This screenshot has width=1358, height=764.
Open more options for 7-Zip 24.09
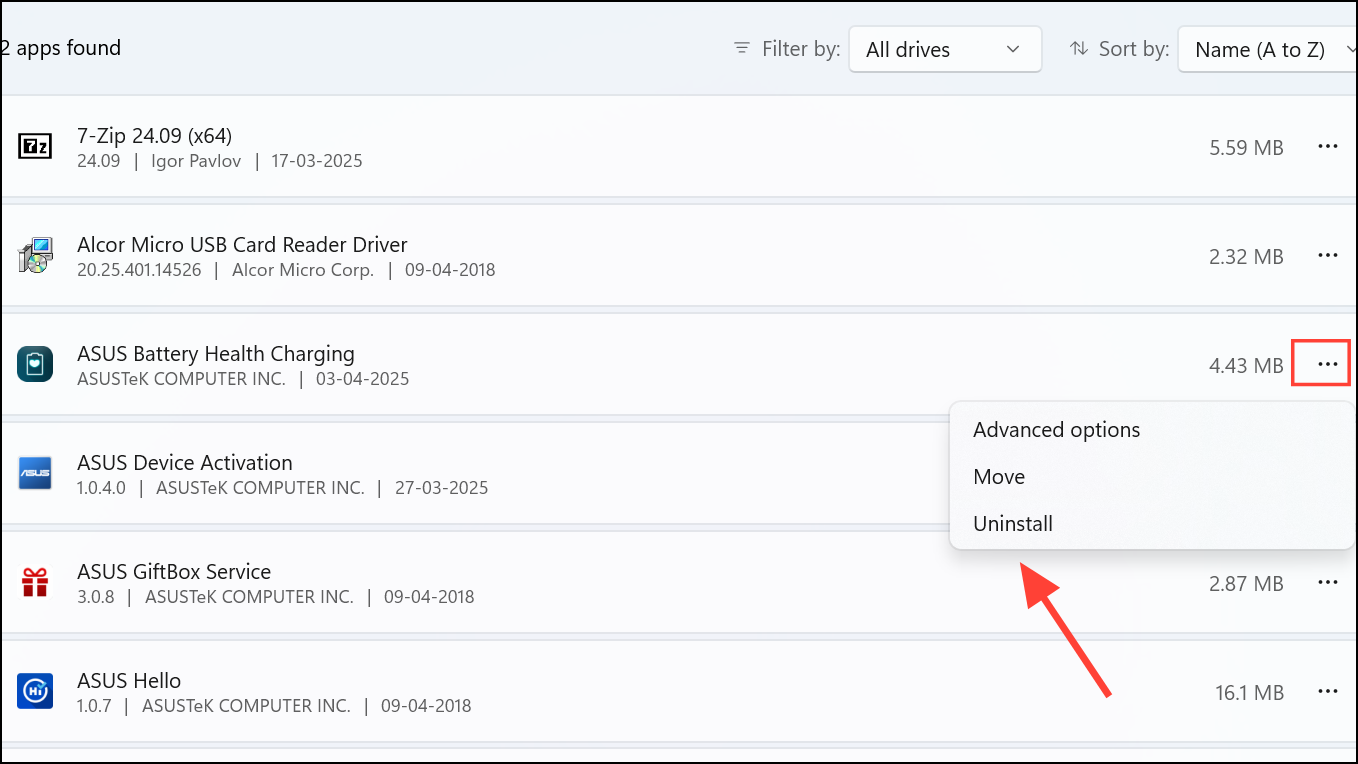click(x=1327, y=147)
